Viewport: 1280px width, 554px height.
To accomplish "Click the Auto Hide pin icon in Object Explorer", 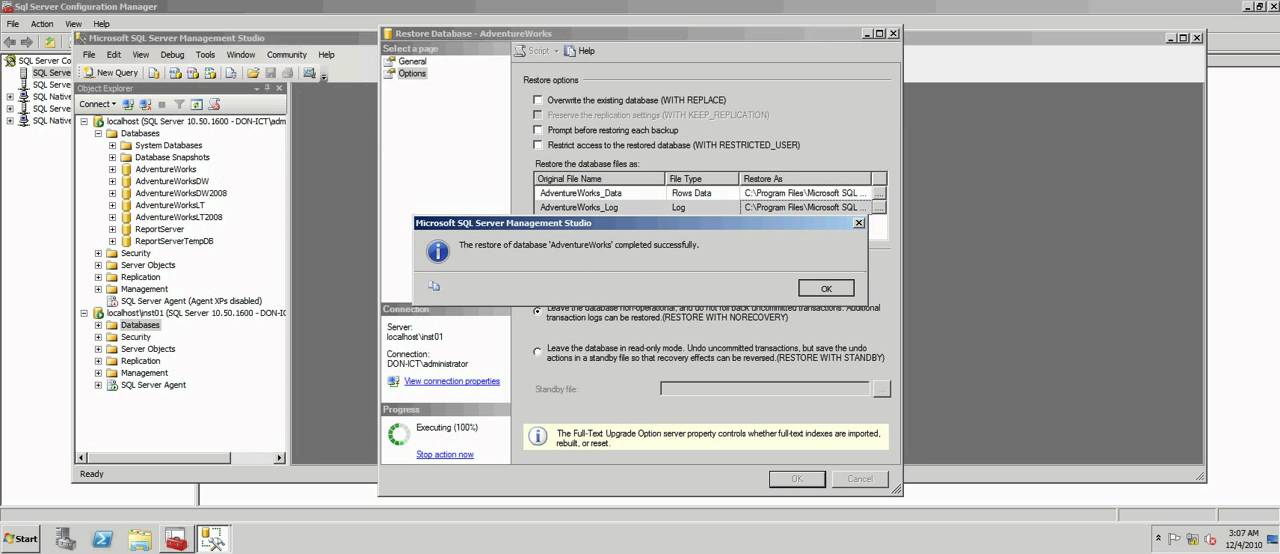I will (x=267, y=88).
